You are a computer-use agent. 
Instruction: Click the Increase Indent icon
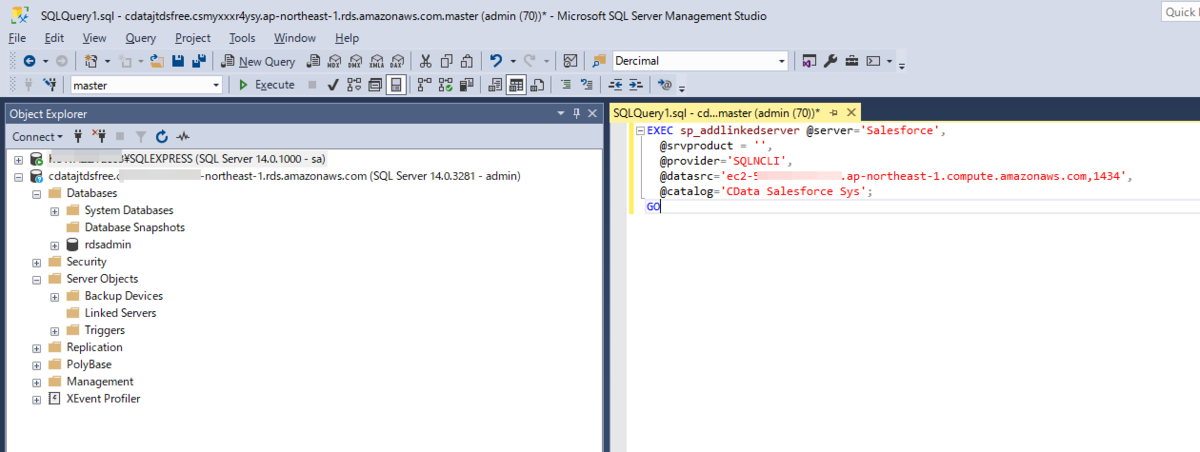pyautogui.click(x=636, y=85)
